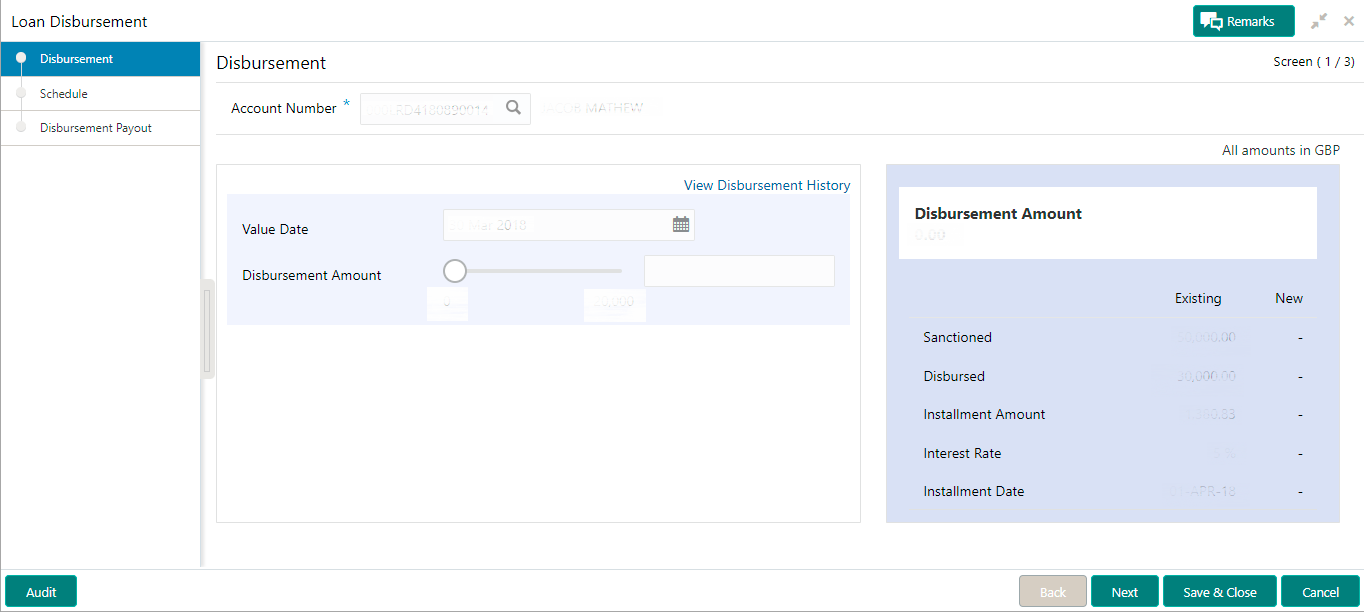Collapse the Loan Disbursement window
This screenshot has width=1364, height=612.
pos(1320,21)
